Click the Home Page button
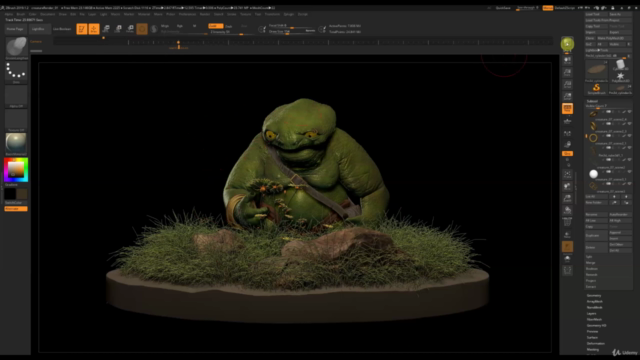Screen dimensions: 640x360 click(15, 29)
